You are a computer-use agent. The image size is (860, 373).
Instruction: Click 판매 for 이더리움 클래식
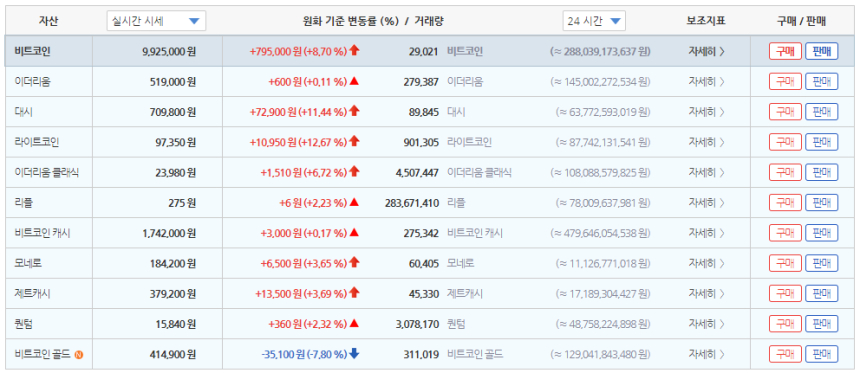(x=822, y=172)
